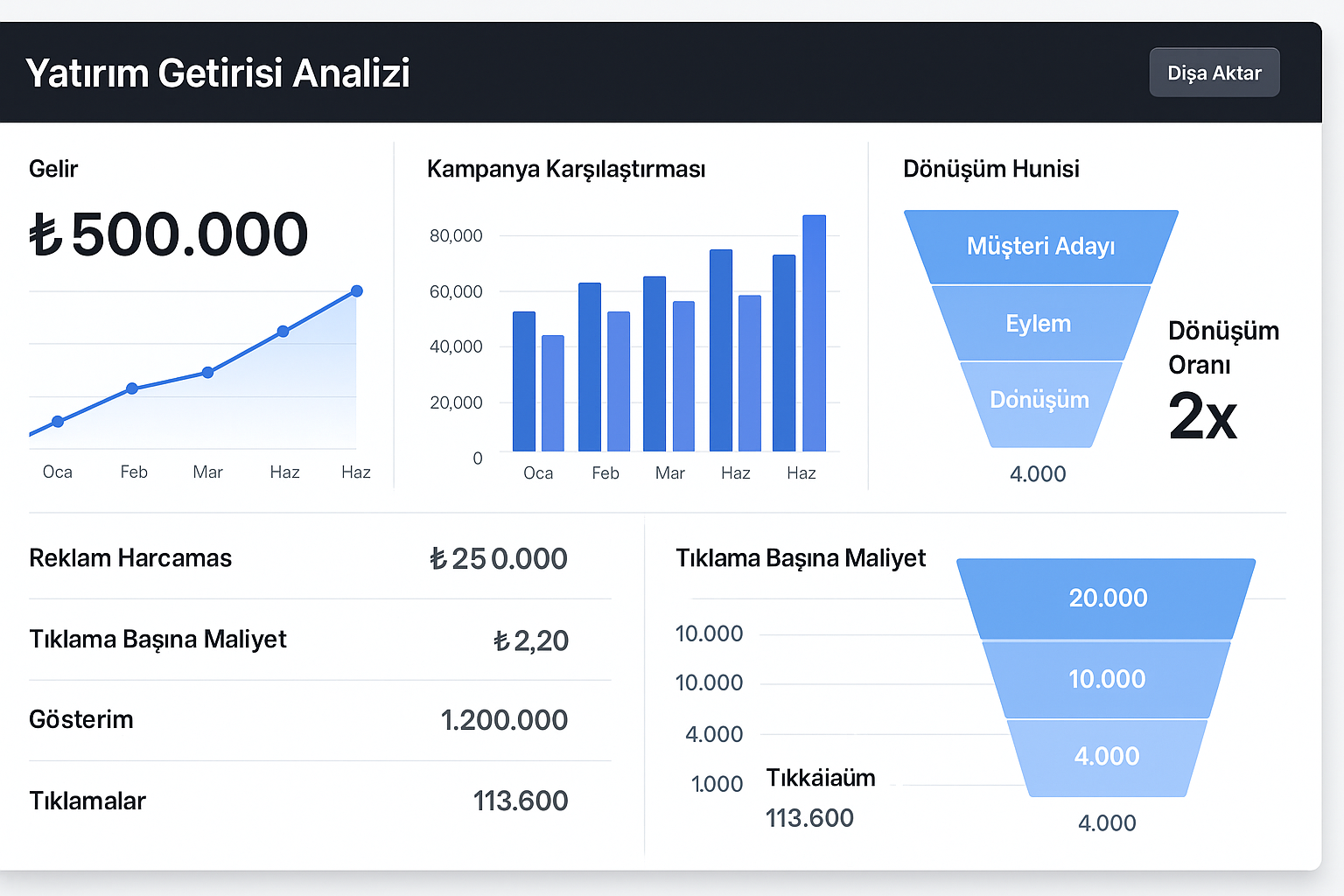Select the Müşteri Adayı funnel segment
This screenshot has width=1344, height=896.
[1039, 247]
